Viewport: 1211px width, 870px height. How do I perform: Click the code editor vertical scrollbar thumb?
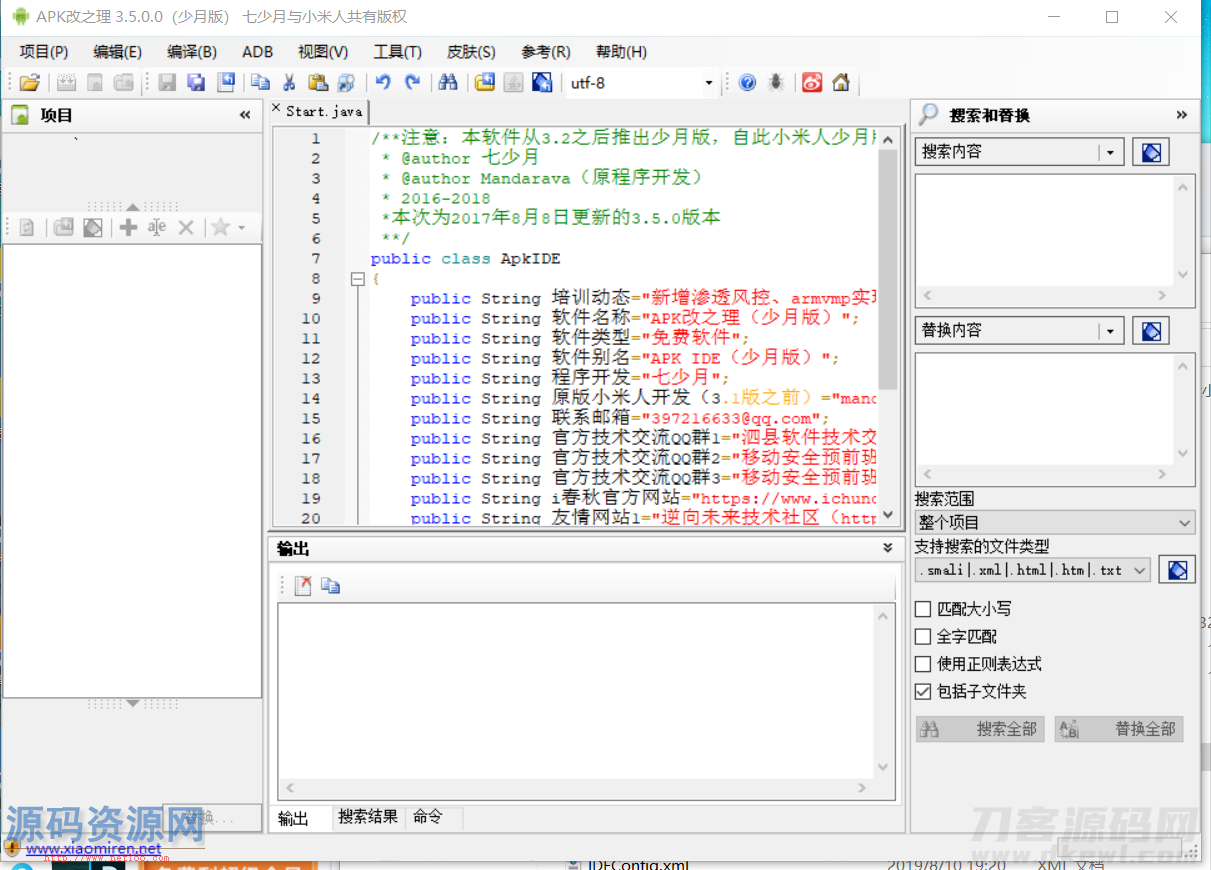[x=887, y=268]
